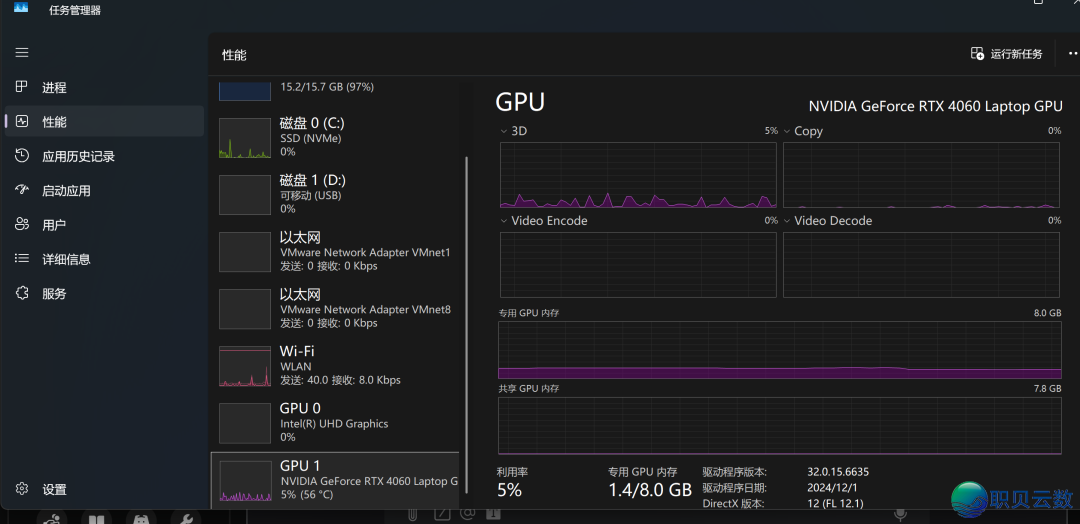Click the 8.0 GB dedicated memory limit label
The image size is (1080, 524).
pos(1048,313)
